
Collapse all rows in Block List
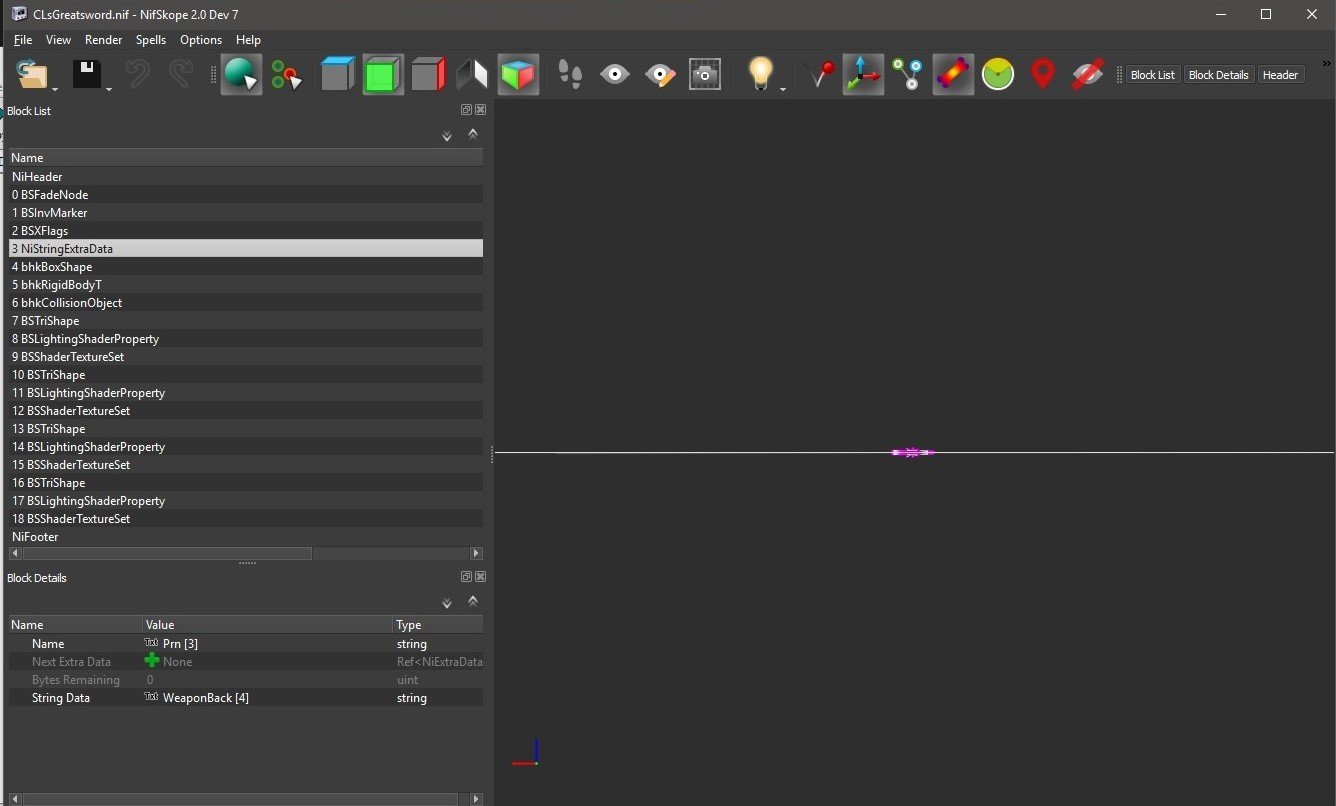[x=473, y=133]
